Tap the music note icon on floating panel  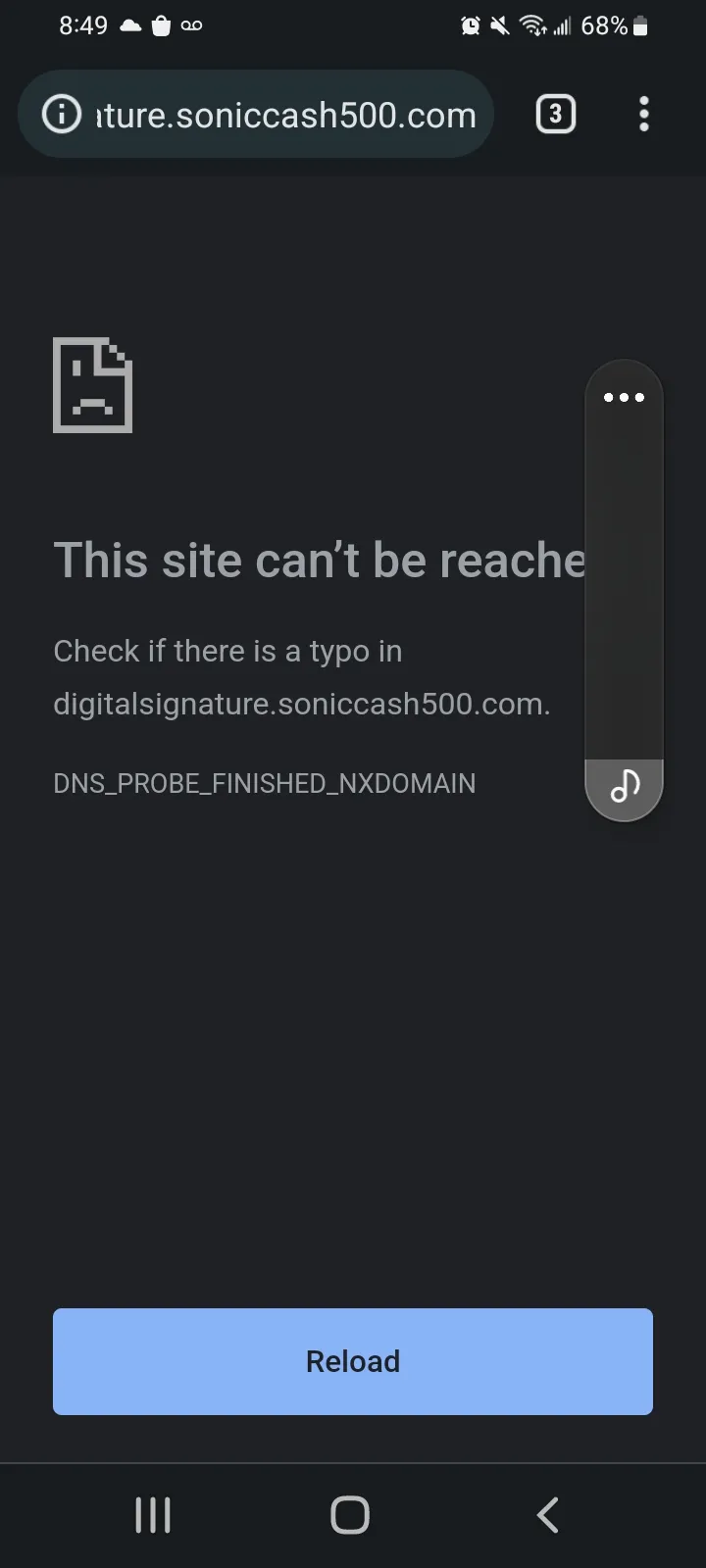click(625, 786)
